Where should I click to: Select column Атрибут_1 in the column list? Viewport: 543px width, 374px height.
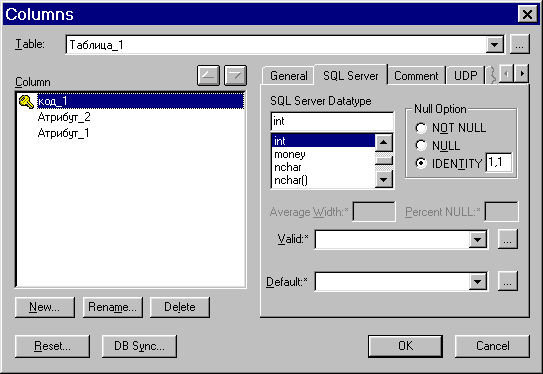pos(63,133)
